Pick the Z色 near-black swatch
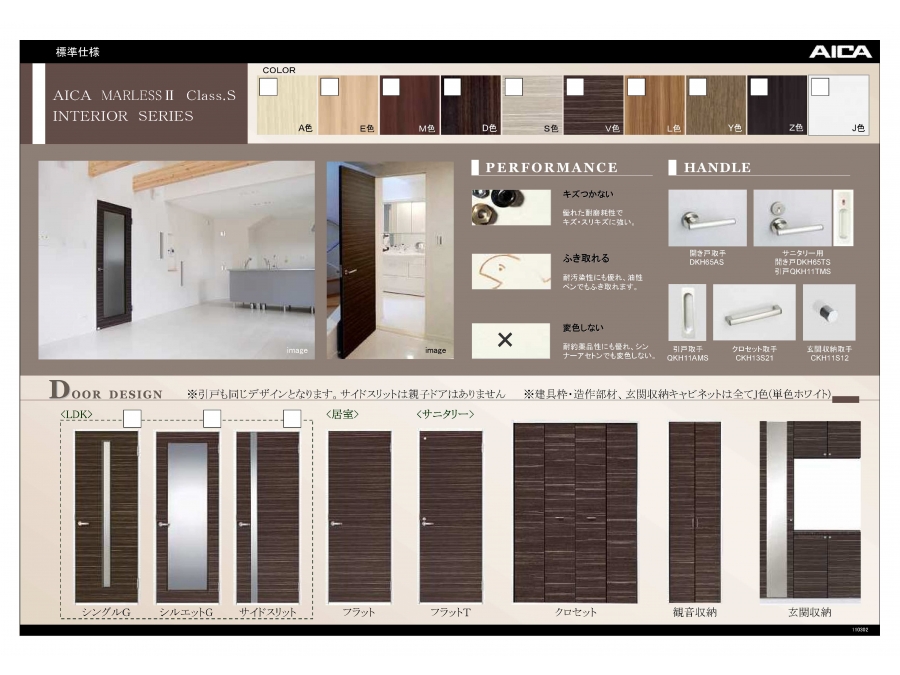The width and height of the screenshot is (900, 675). pos(777,105)
